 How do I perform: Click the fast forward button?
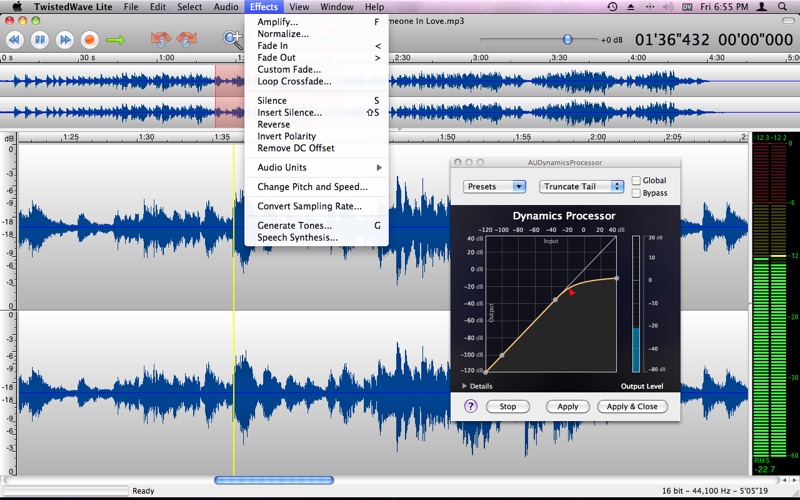pyautogui.click(x=65, y=40)
